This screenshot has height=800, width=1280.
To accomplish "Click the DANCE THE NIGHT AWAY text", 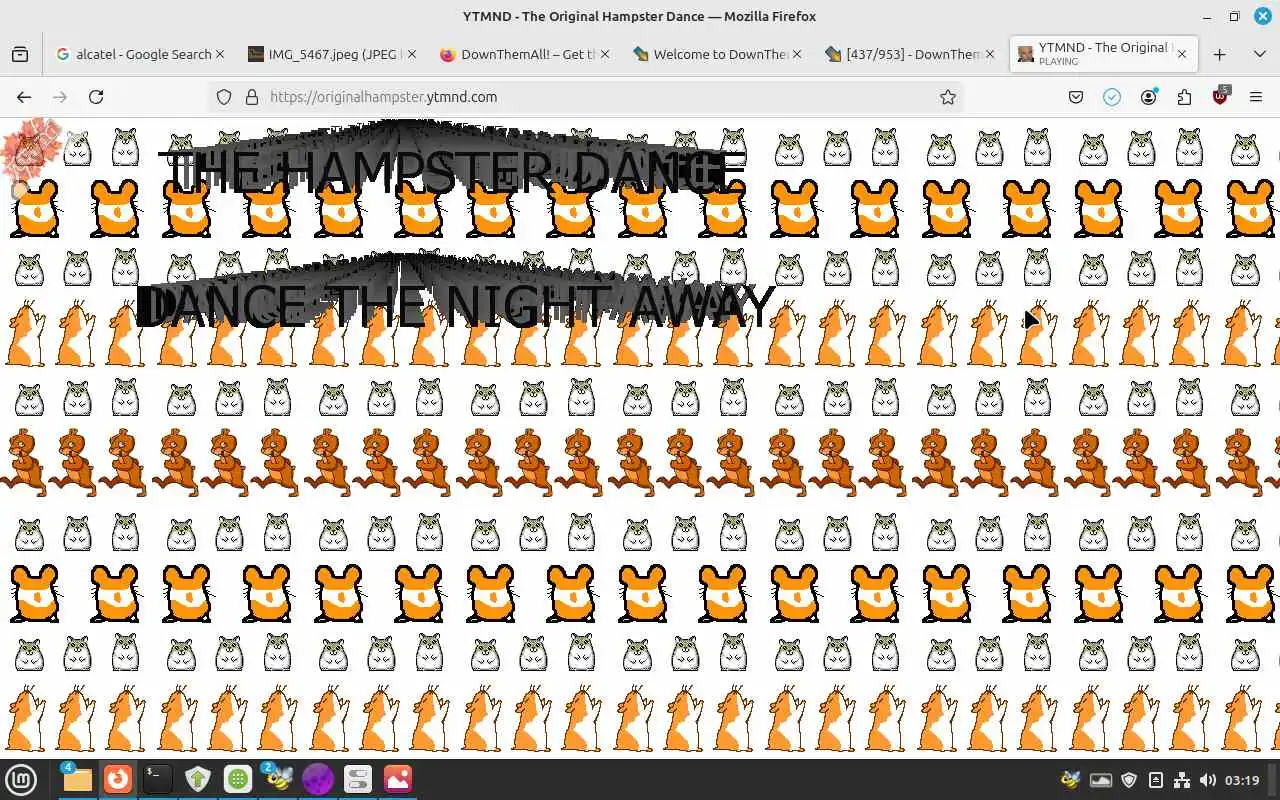I will pyautogui.click(x=456, y=306).
